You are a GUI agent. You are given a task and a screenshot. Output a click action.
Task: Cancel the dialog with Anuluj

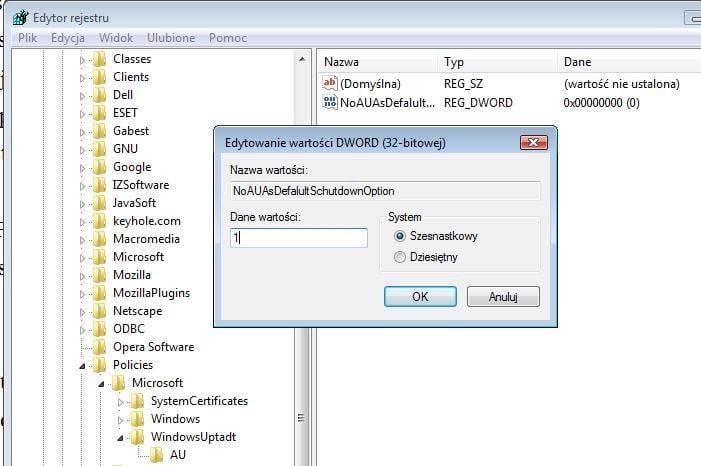pyautogui.click(x=503, y=297)
